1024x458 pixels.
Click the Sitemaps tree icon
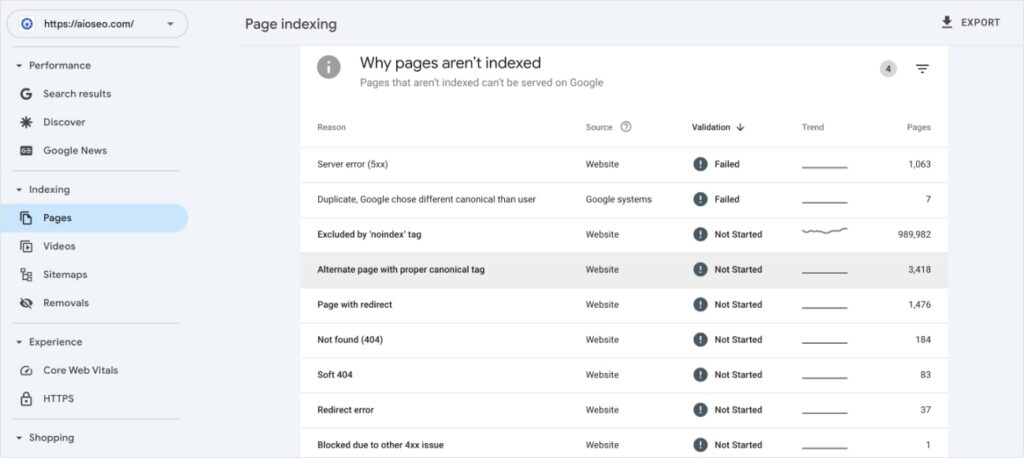[26, 274]
